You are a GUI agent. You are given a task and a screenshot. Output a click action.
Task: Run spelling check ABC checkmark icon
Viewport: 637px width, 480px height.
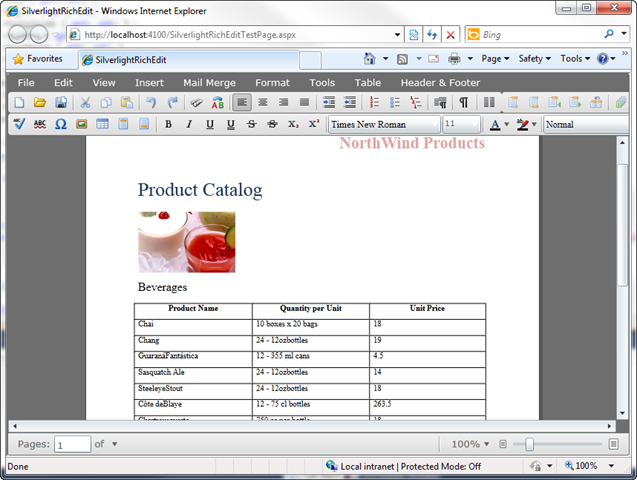point(19,124)
